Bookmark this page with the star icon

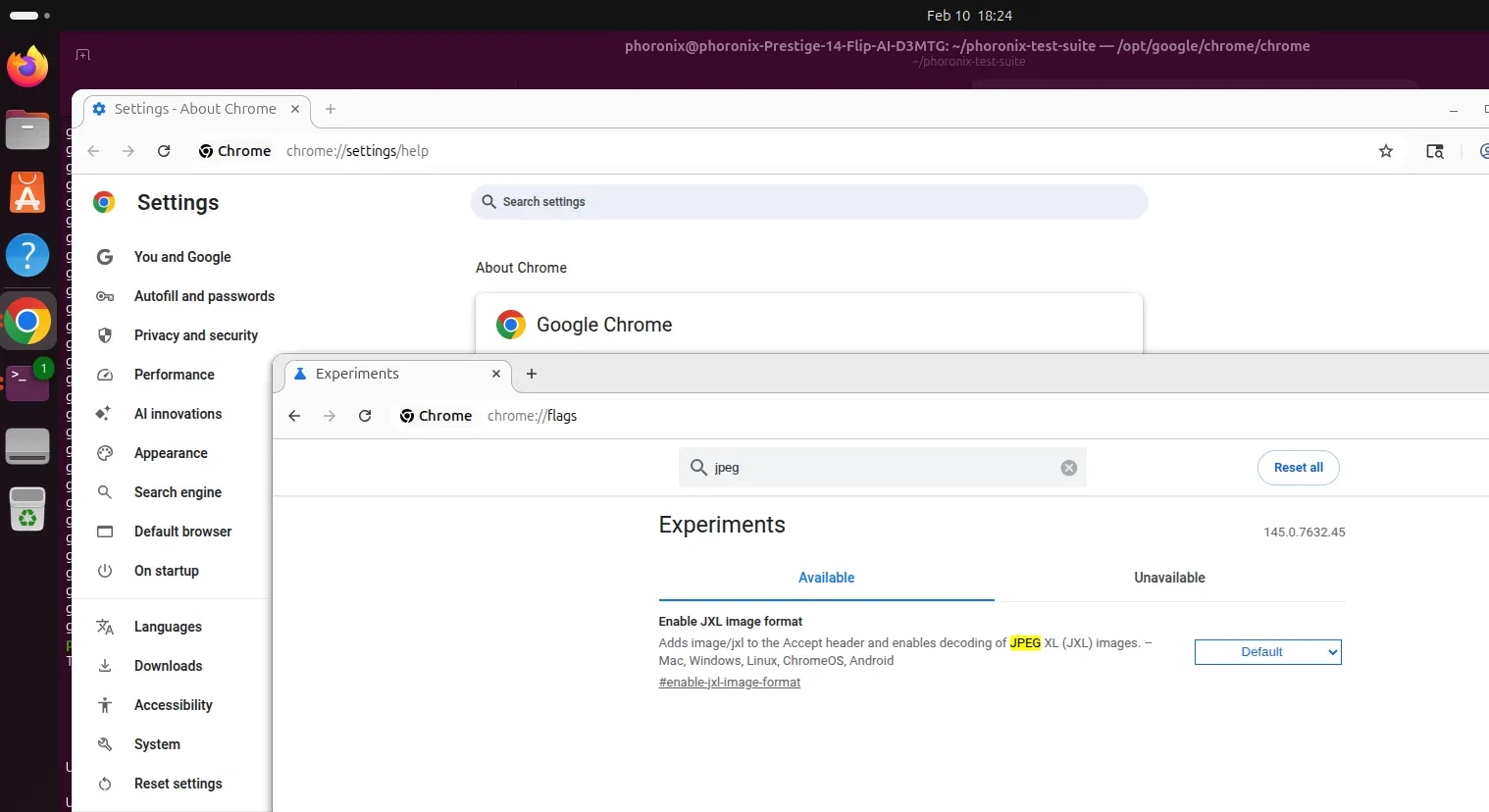pos(1385,151)
